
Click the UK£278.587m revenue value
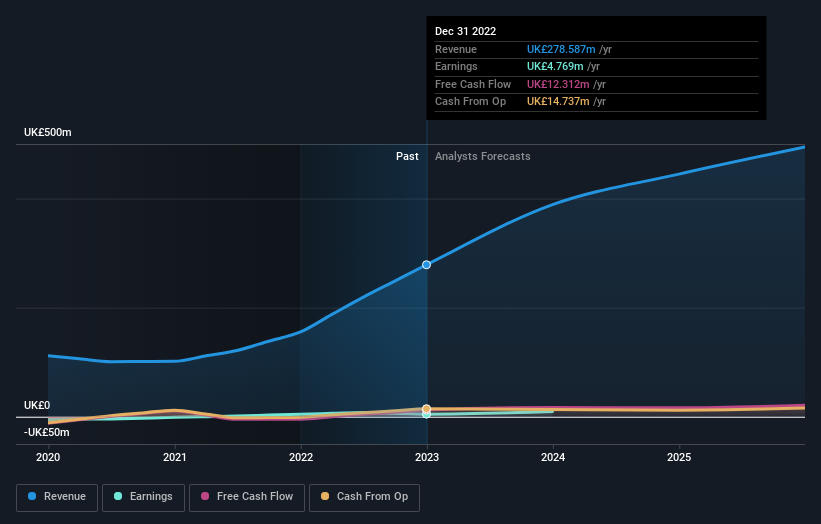pyautogui.click(x=561, y=49)
